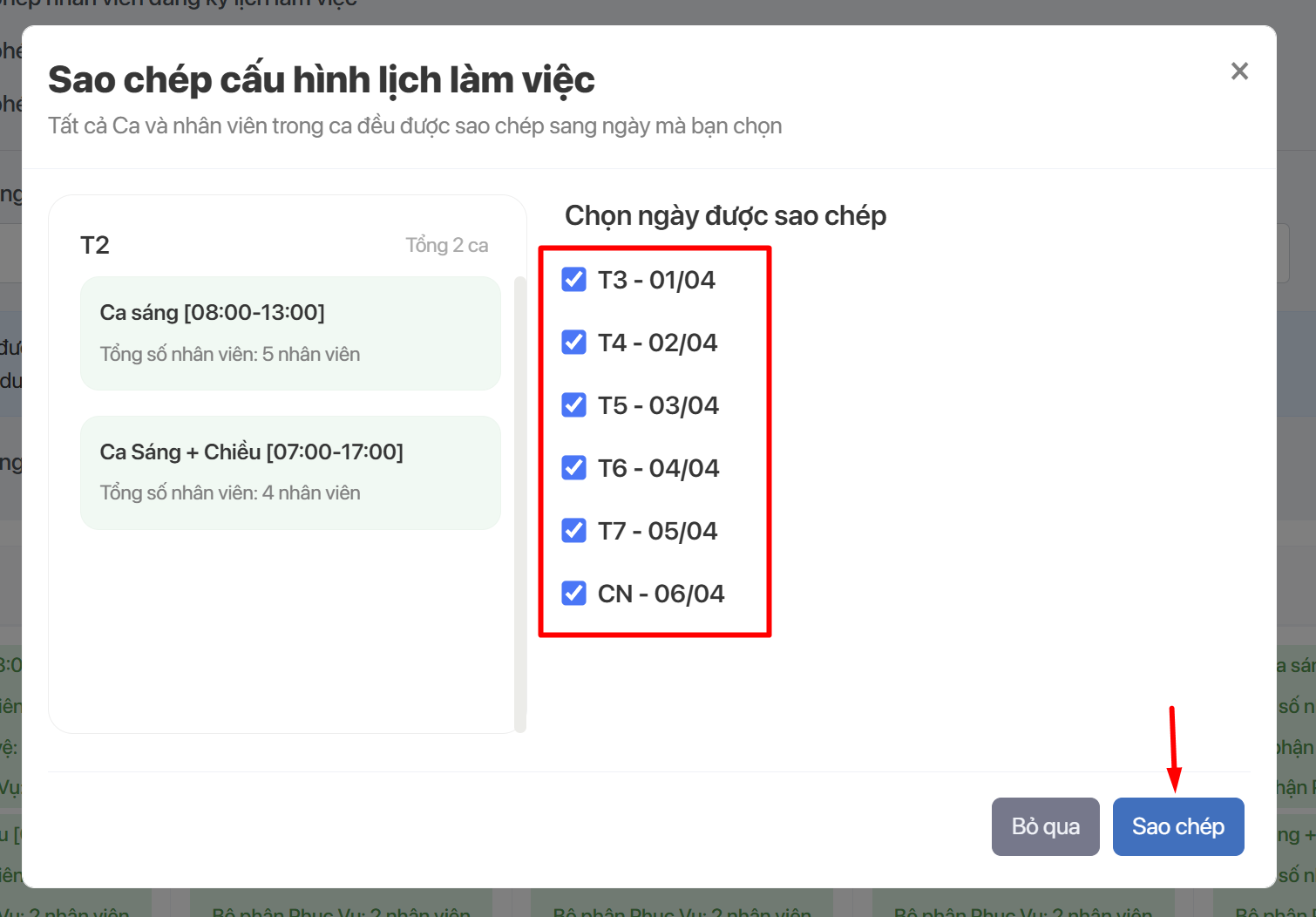
Task: Untick the T7 - 05/04 checkbox
Action: click(573, 531)
